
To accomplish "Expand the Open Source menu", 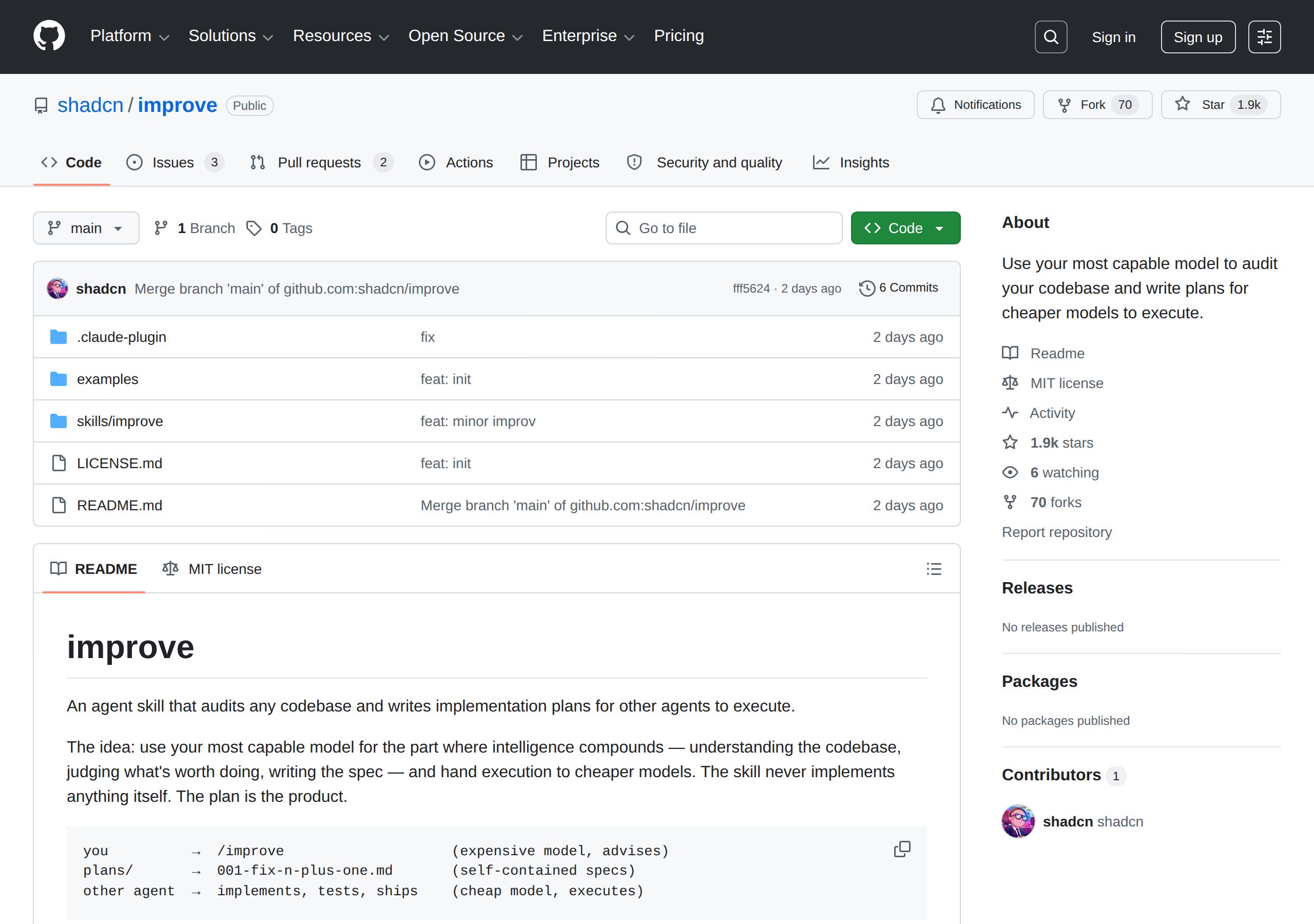I will point(465,36).
